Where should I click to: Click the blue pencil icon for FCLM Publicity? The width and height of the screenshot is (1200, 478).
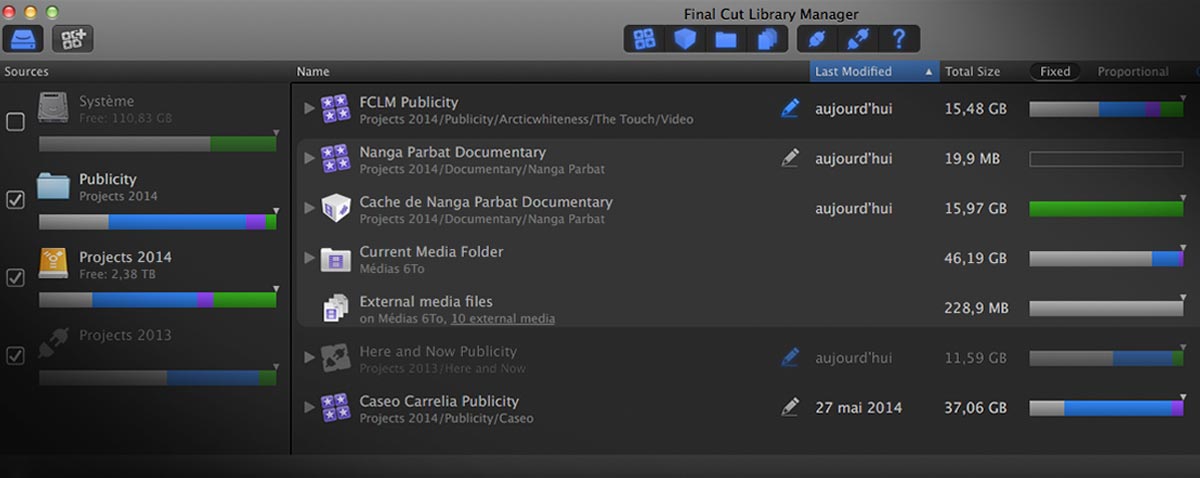click(x=790, y=108)
